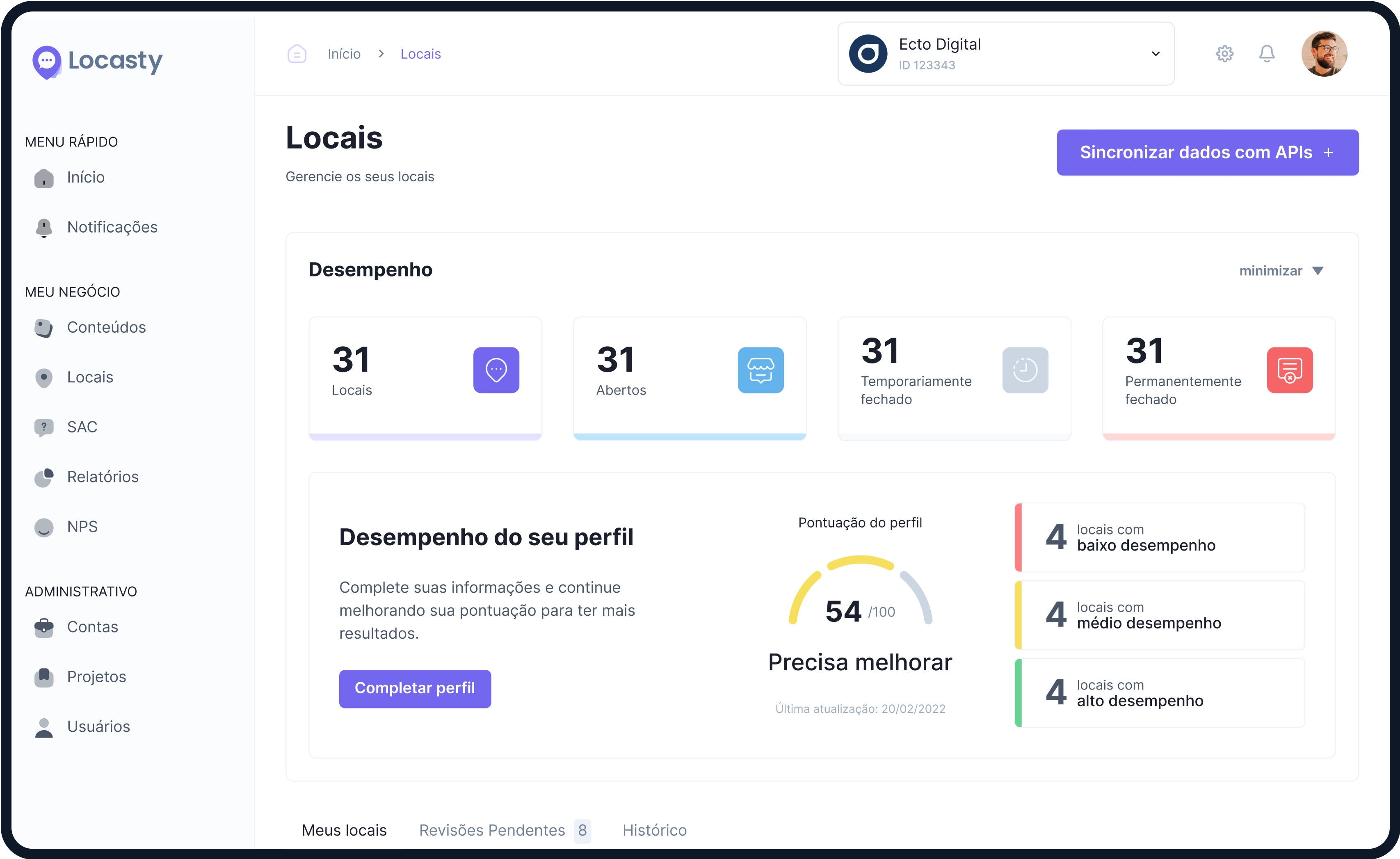
Task: Click Sincronizar dados com APIs button
Action: click(1207, 152)
